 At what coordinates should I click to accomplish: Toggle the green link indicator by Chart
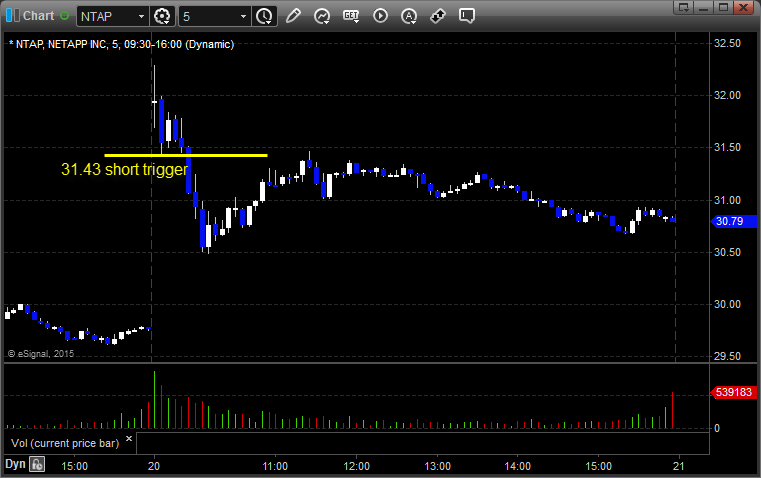64,16
